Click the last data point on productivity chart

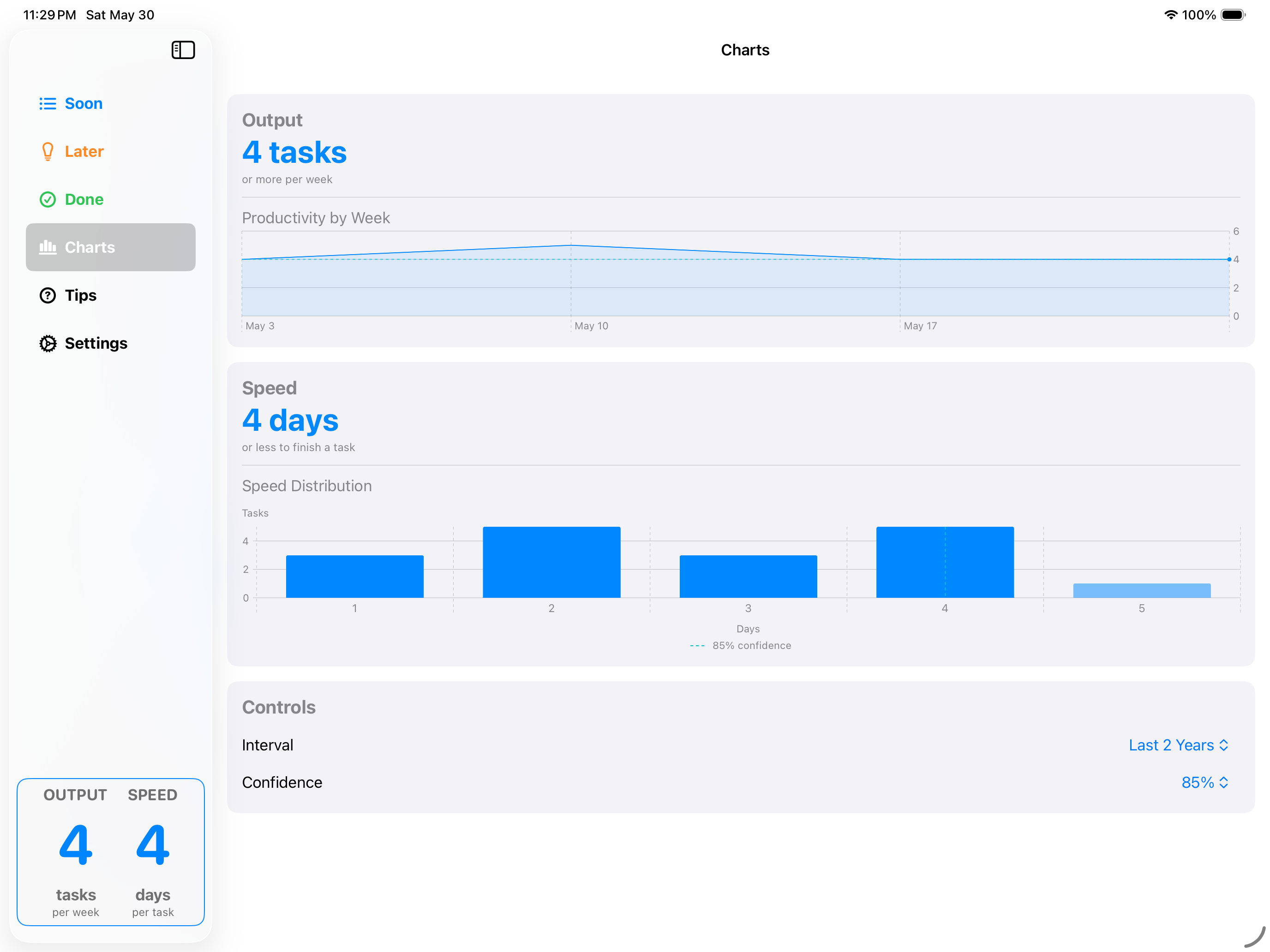coord(1228,259)
